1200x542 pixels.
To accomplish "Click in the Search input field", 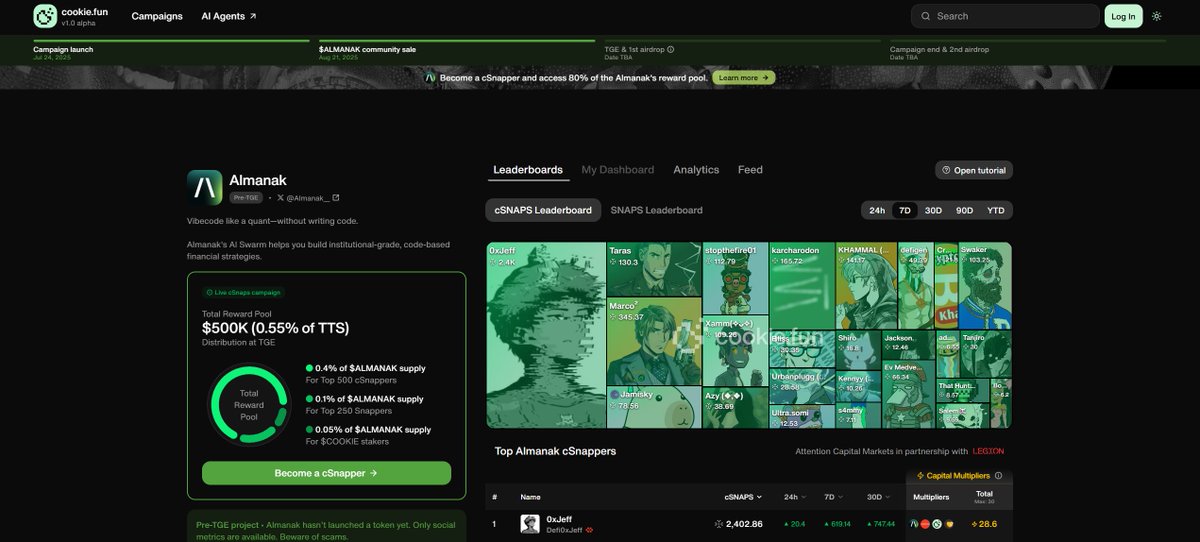I will click(x=1005, y=16).
